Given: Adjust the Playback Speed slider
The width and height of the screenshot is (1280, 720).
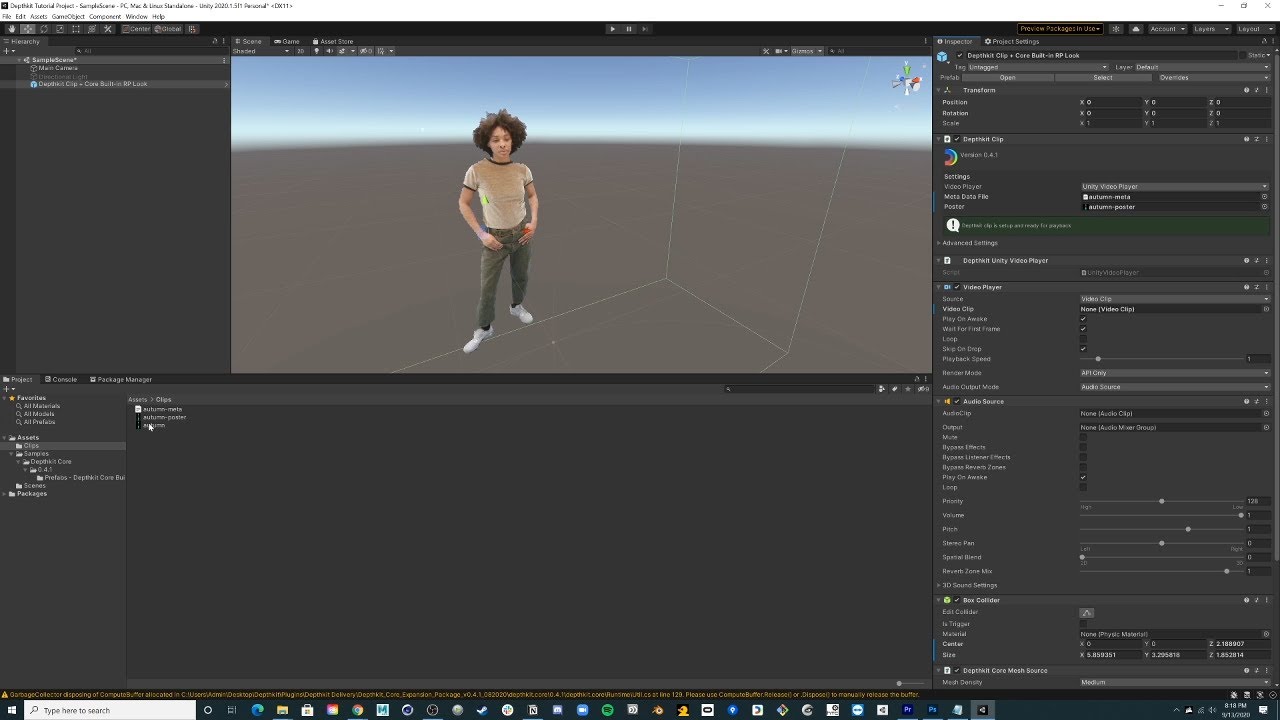Looking at the screenshot, I should [1098, 359].
